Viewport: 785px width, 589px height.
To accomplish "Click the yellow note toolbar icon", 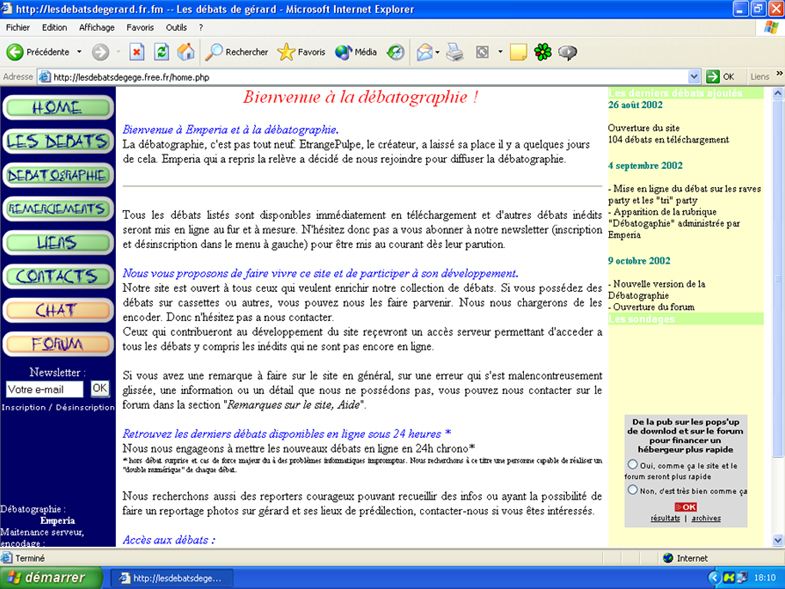I will pos(518,52).
